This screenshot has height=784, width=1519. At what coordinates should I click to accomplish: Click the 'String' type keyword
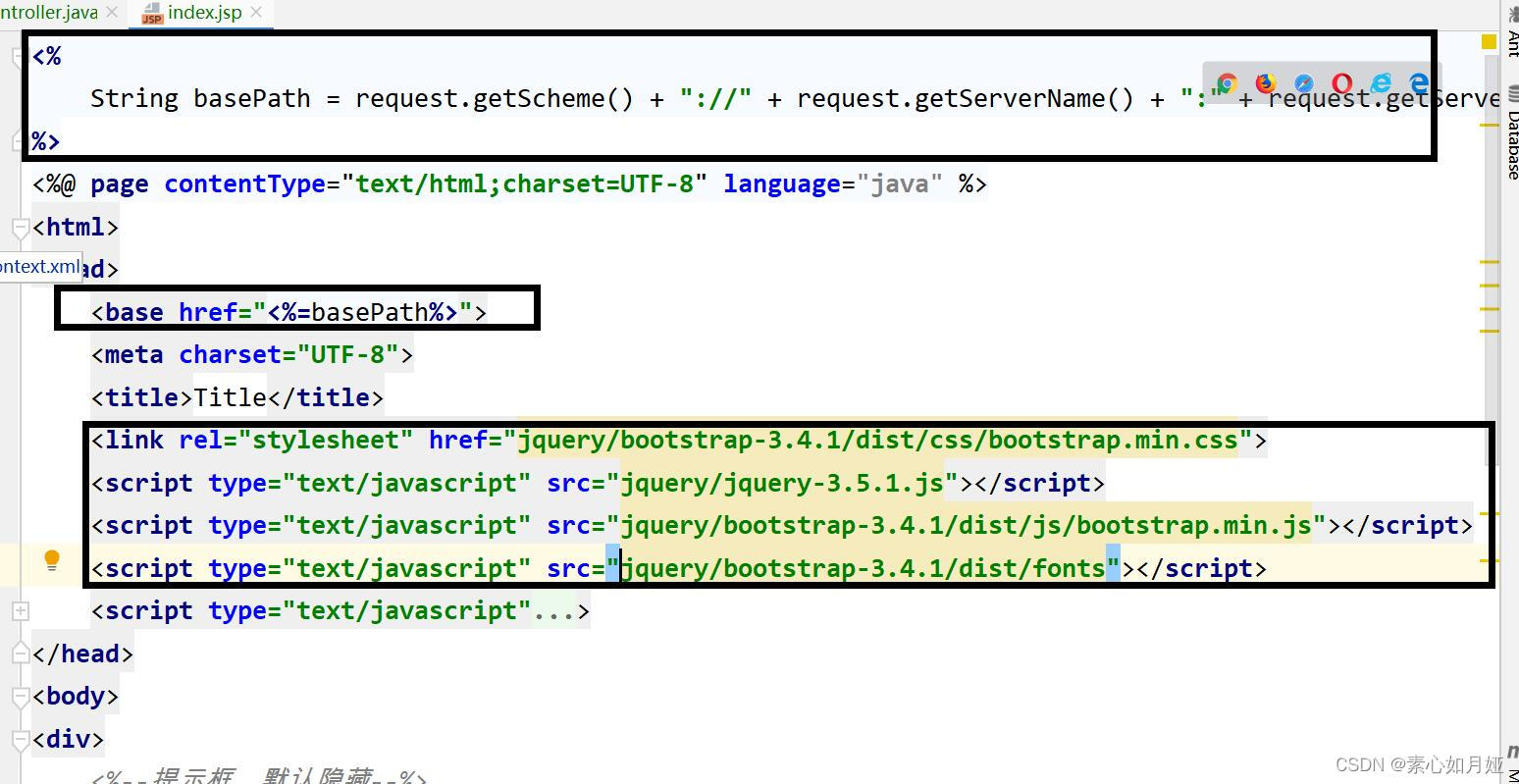click(x=134, y=98)
